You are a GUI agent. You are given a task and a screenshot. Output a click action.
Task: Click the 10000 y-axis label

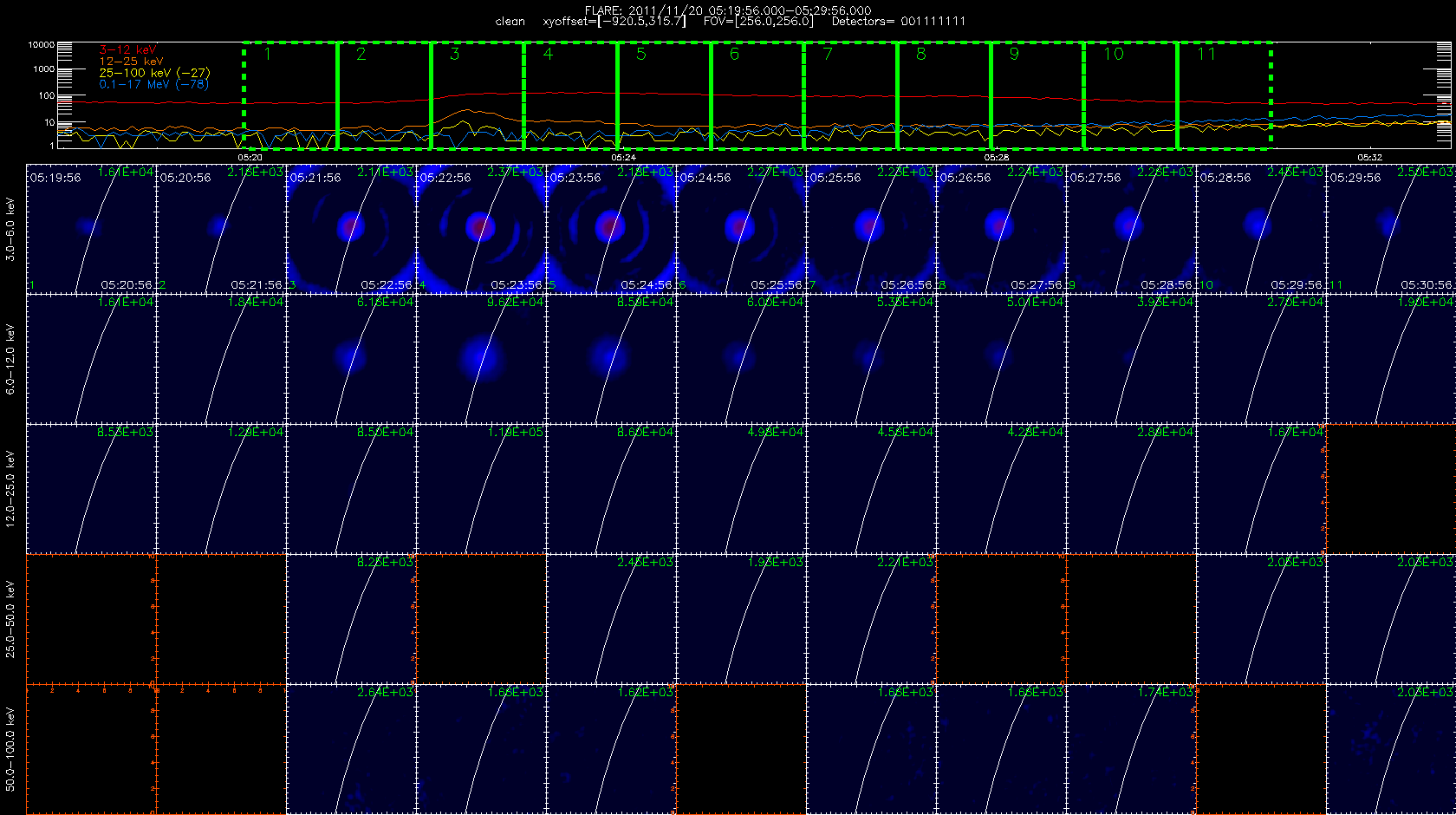click(42, 44)
